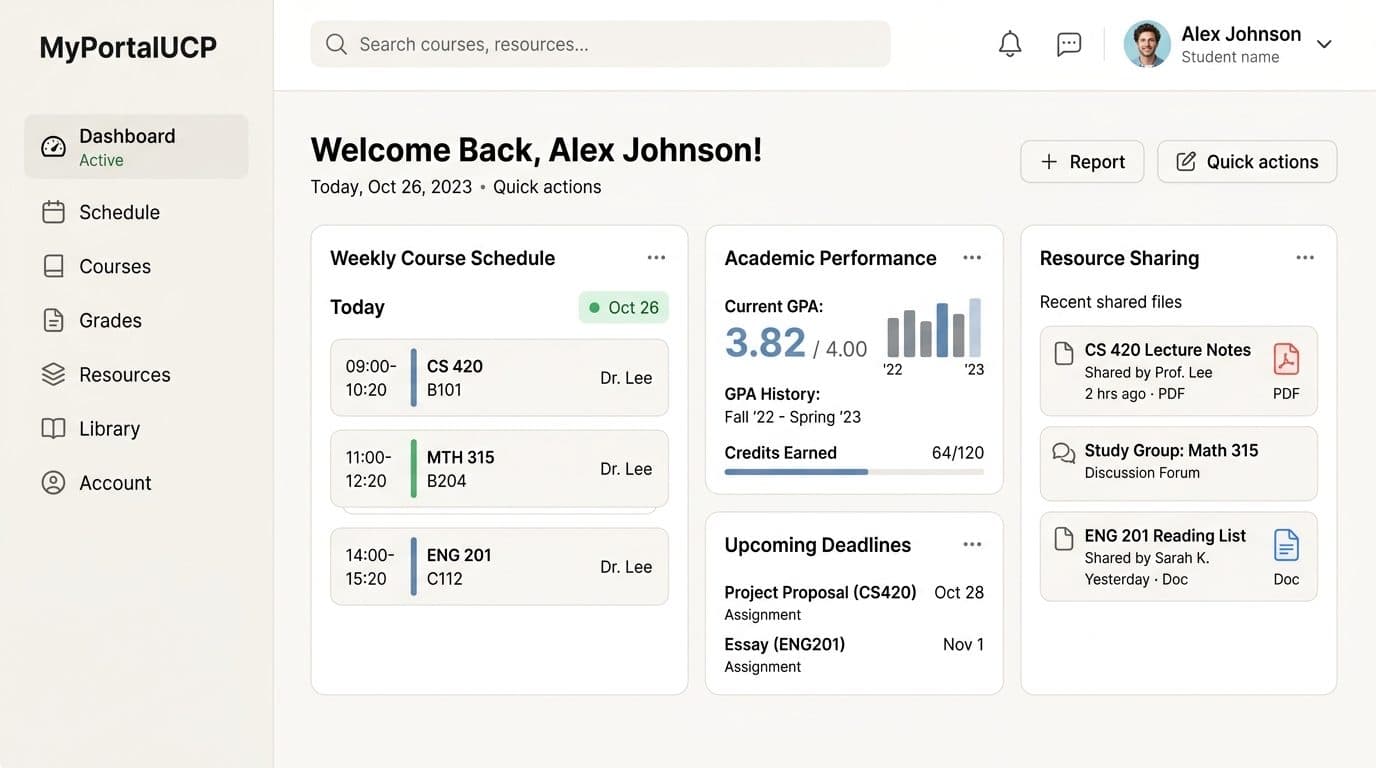The height and width of the screenshot is (768, 1376).
Task: Click the blue Doc file icon
Action: pos(1286,546)
